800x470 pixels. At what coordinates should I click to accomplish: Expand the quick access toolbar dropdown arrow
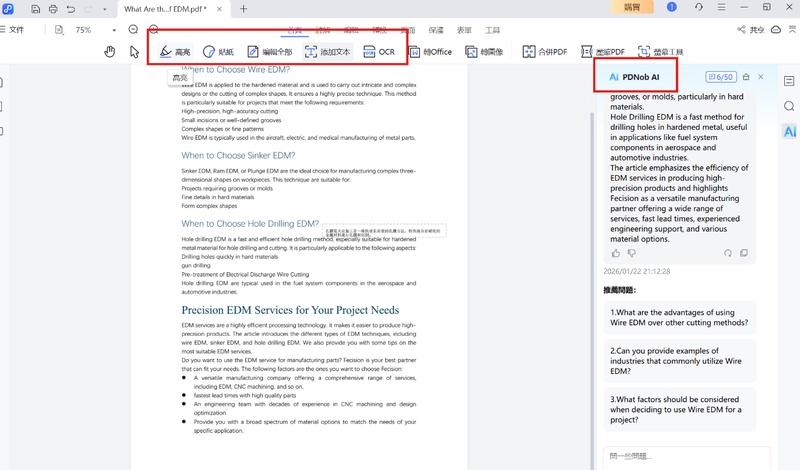105,9
